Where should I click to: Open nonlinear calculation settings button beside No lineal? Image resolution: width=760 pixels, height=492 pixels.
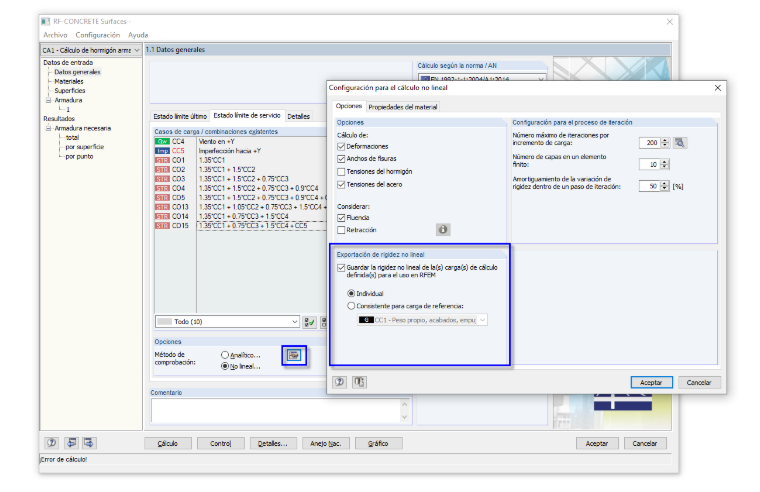[x=294, y=355]
